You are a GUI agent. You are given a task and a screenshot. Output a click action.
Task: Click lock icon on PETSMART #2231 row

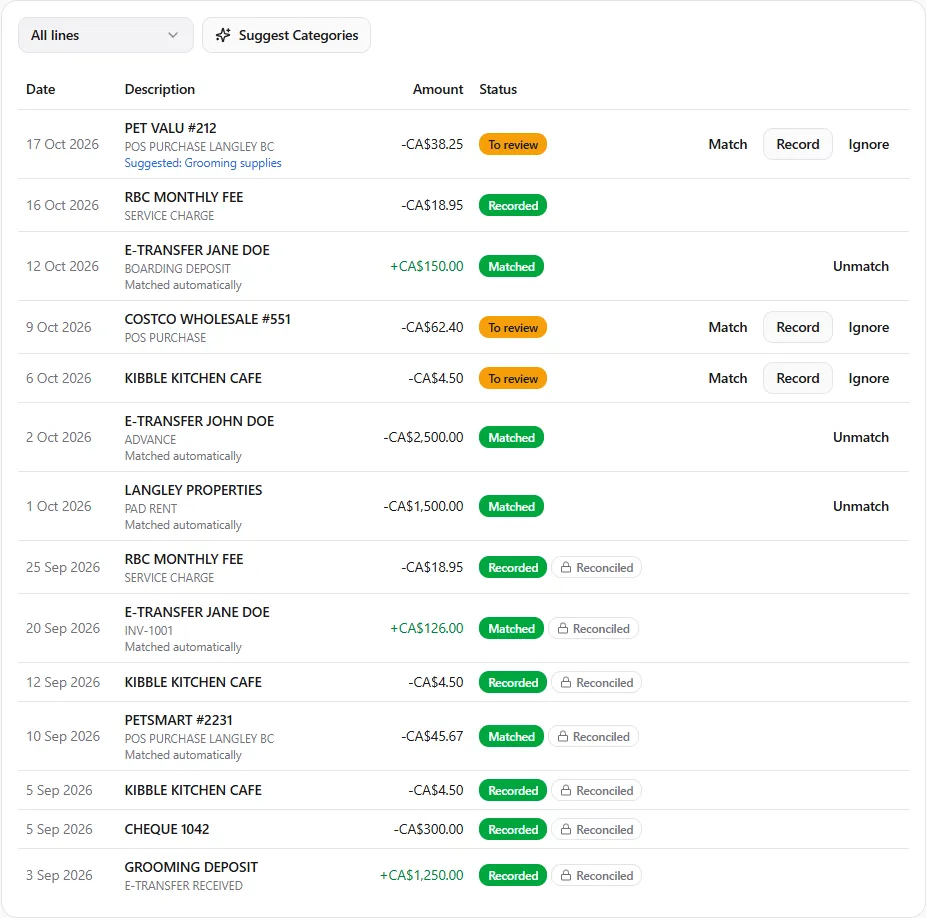[x=563, y=737]
